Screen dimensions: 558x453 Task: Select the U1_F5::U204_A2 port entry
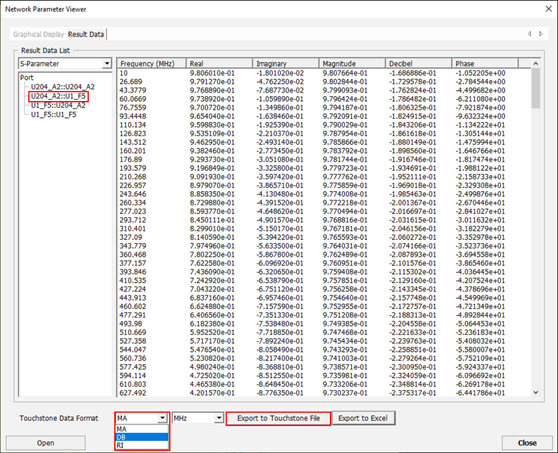pos(58,105)
